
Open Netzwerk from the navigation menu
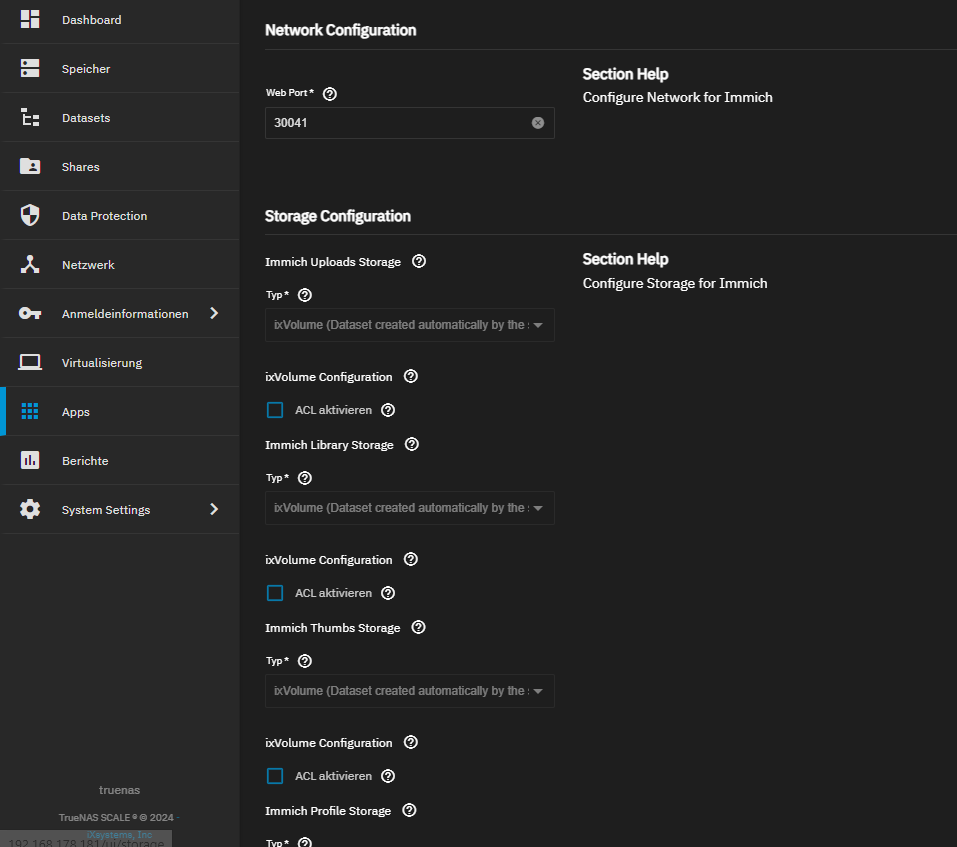(x=88, y=265)
